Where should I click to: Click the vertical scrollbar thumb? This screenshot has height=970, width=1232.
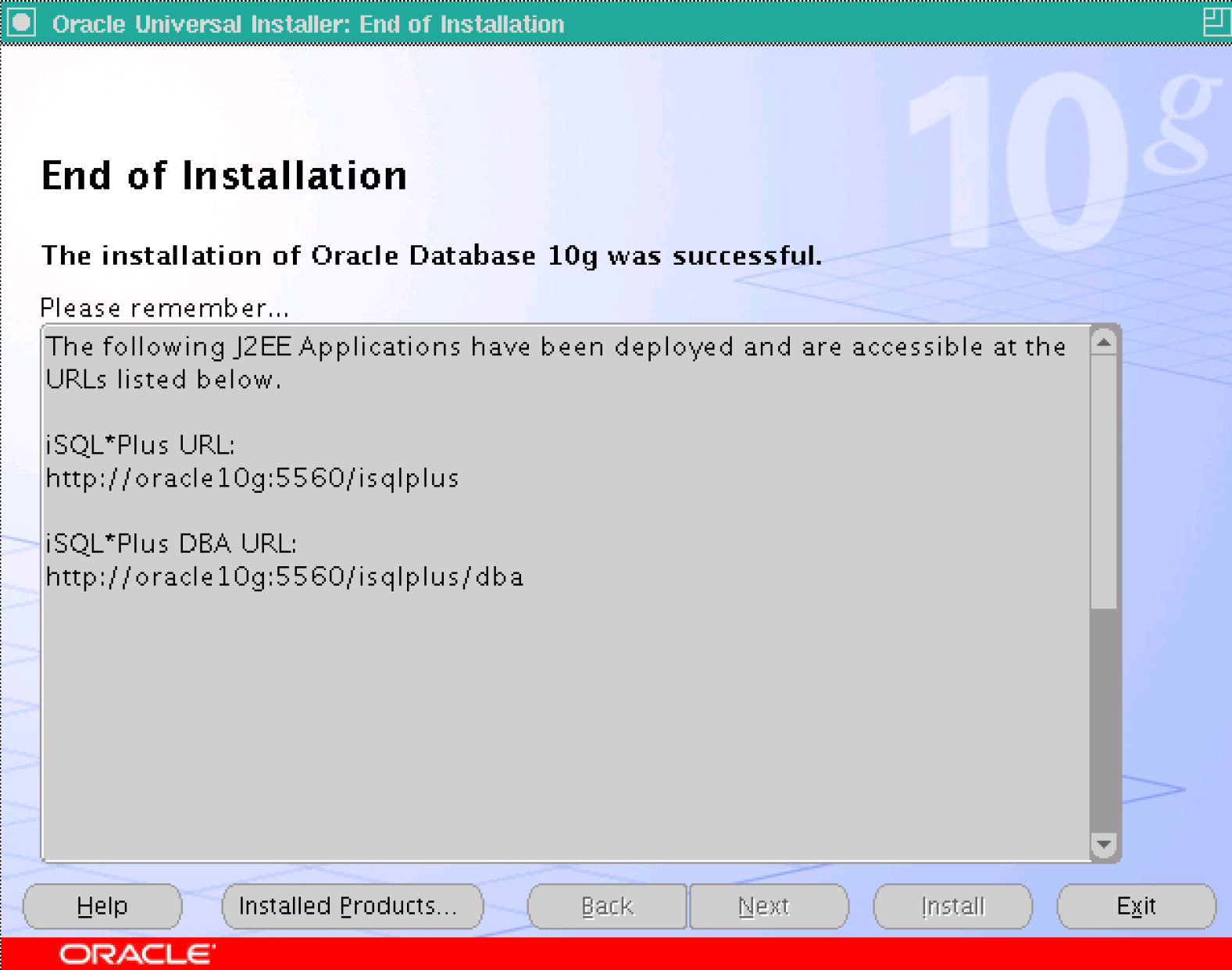[x=1104, y=482]
